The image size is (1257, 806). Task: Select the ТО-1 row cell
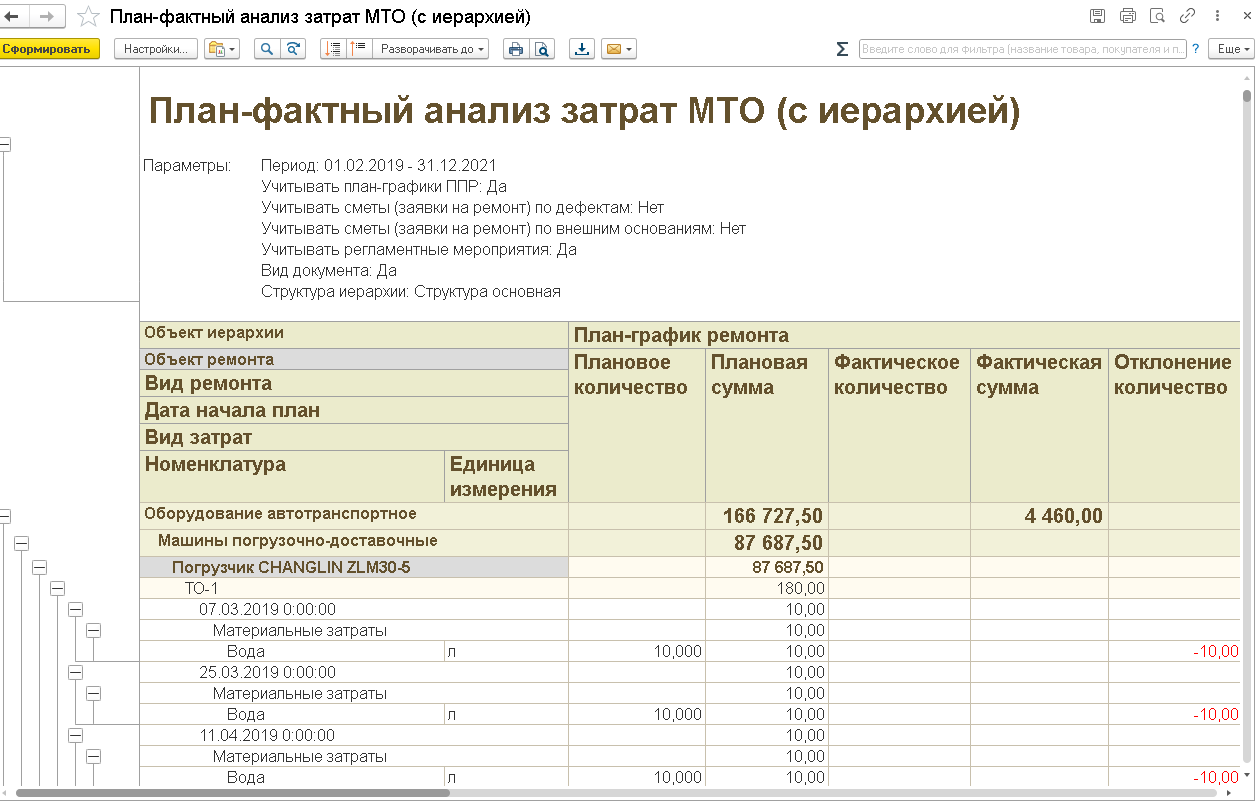pos(354,588)
